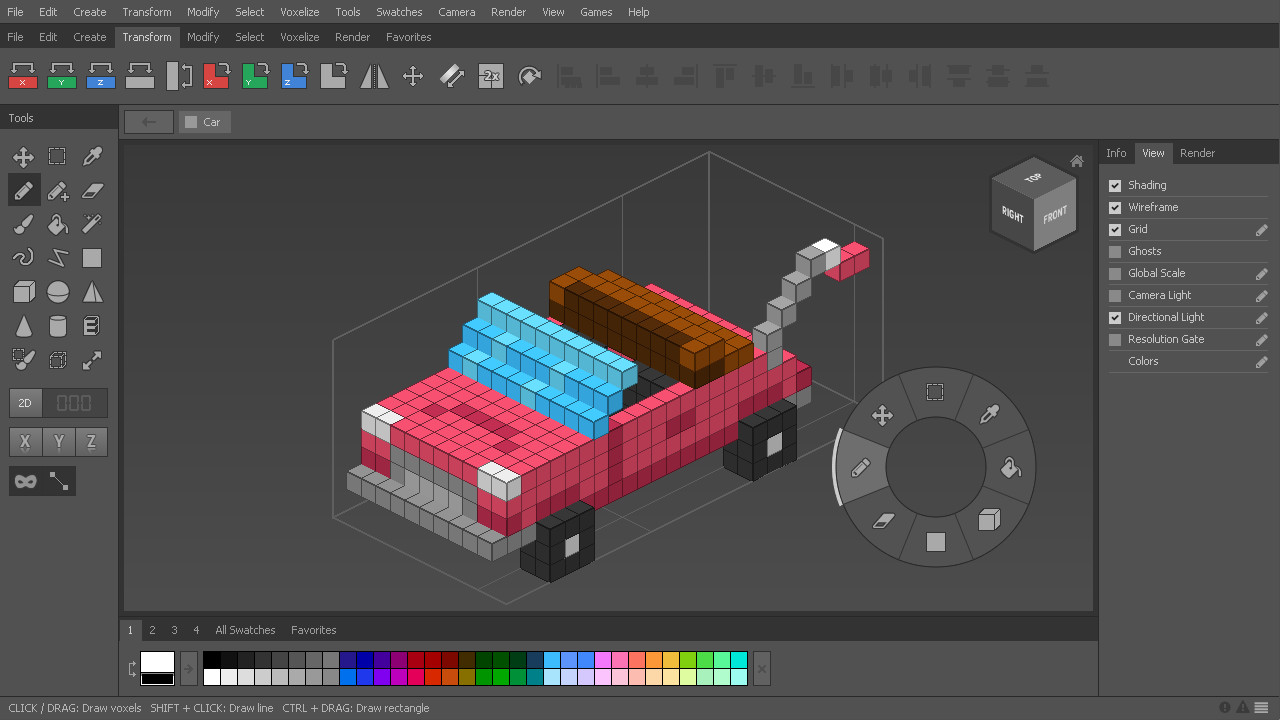Select the Flood Fill tool
This screenshot has width=1280, height=720.
click(57, 224)
